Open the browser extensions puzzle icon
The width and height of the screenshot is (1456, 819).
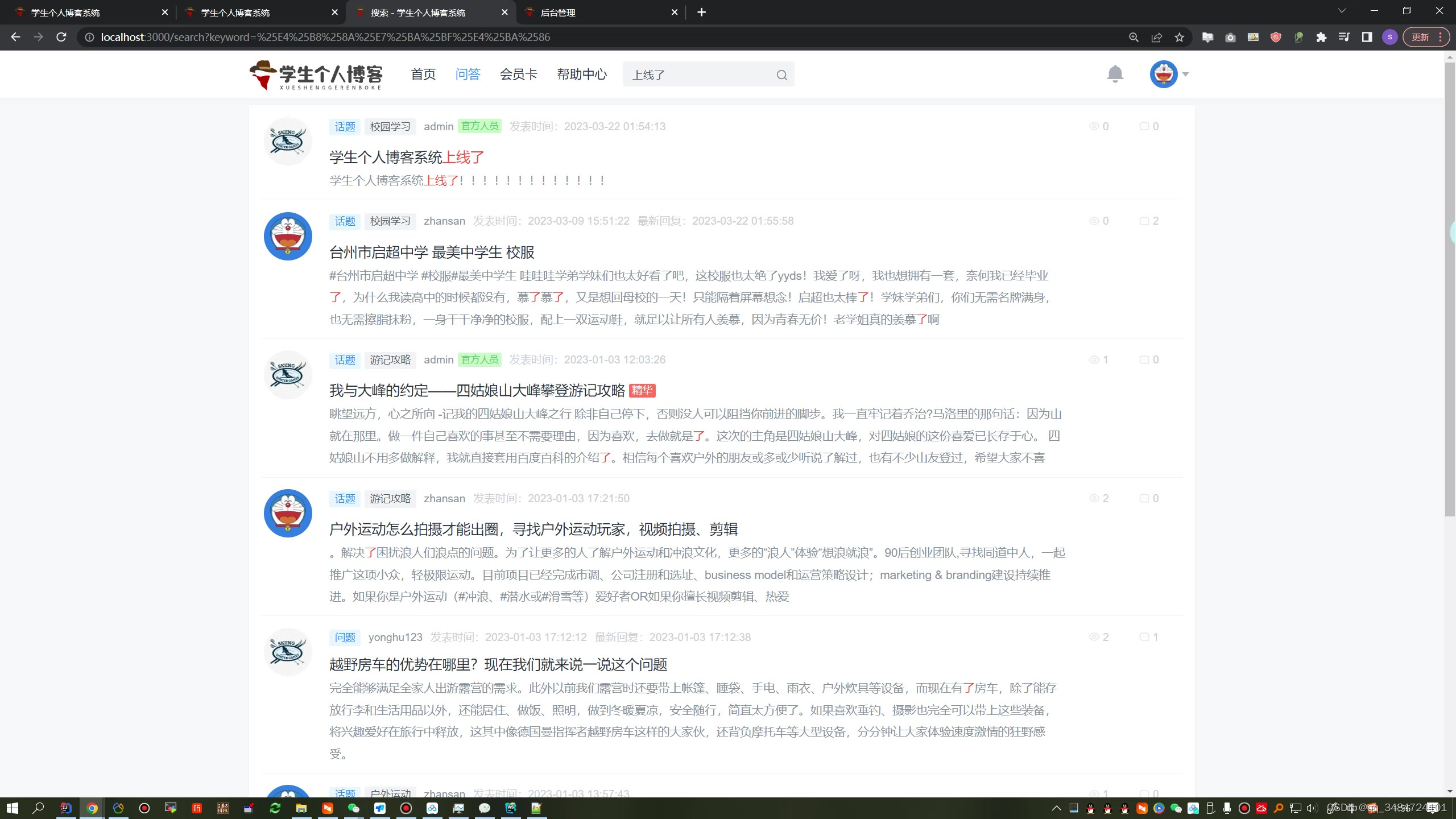(1321, 37)
